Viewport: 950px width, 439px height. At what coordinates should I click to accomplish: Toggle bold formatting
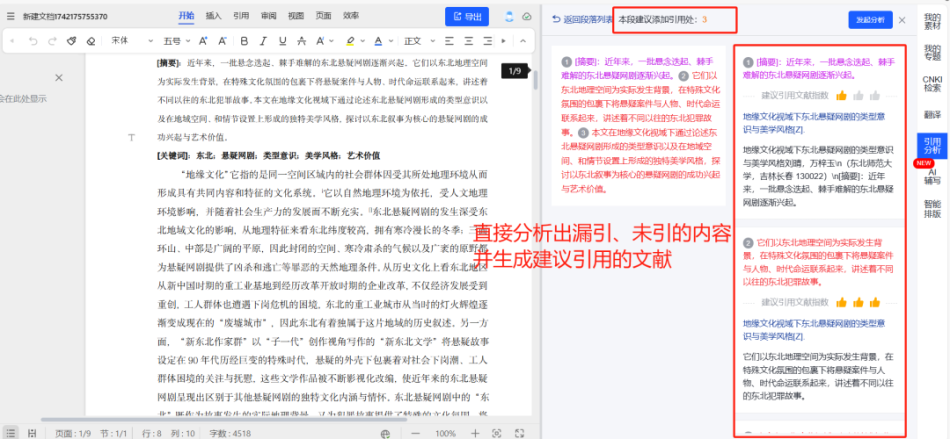pyautogui.click(x=244, y=41)
